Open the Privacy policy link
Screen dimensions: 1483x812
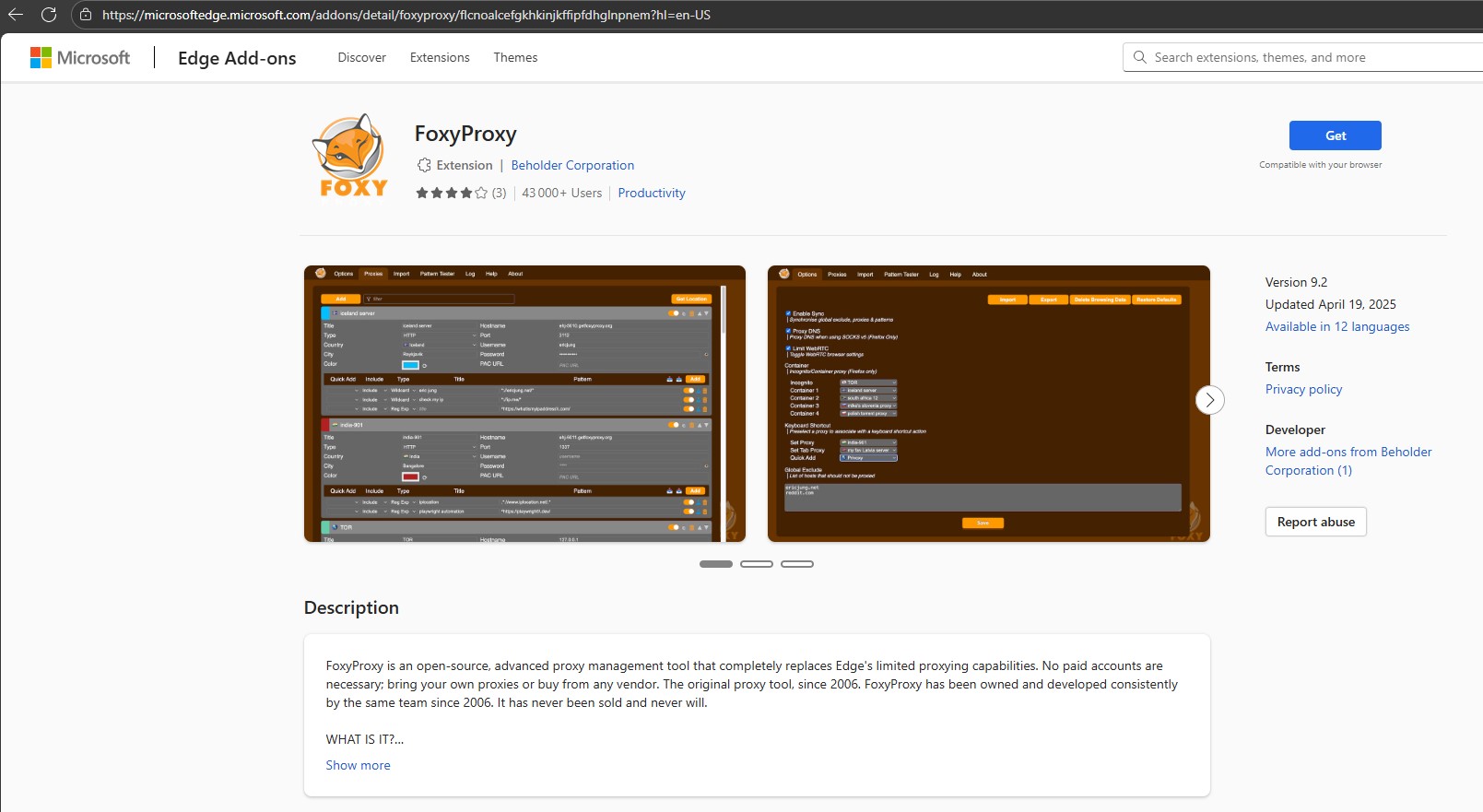point(1304,389)
